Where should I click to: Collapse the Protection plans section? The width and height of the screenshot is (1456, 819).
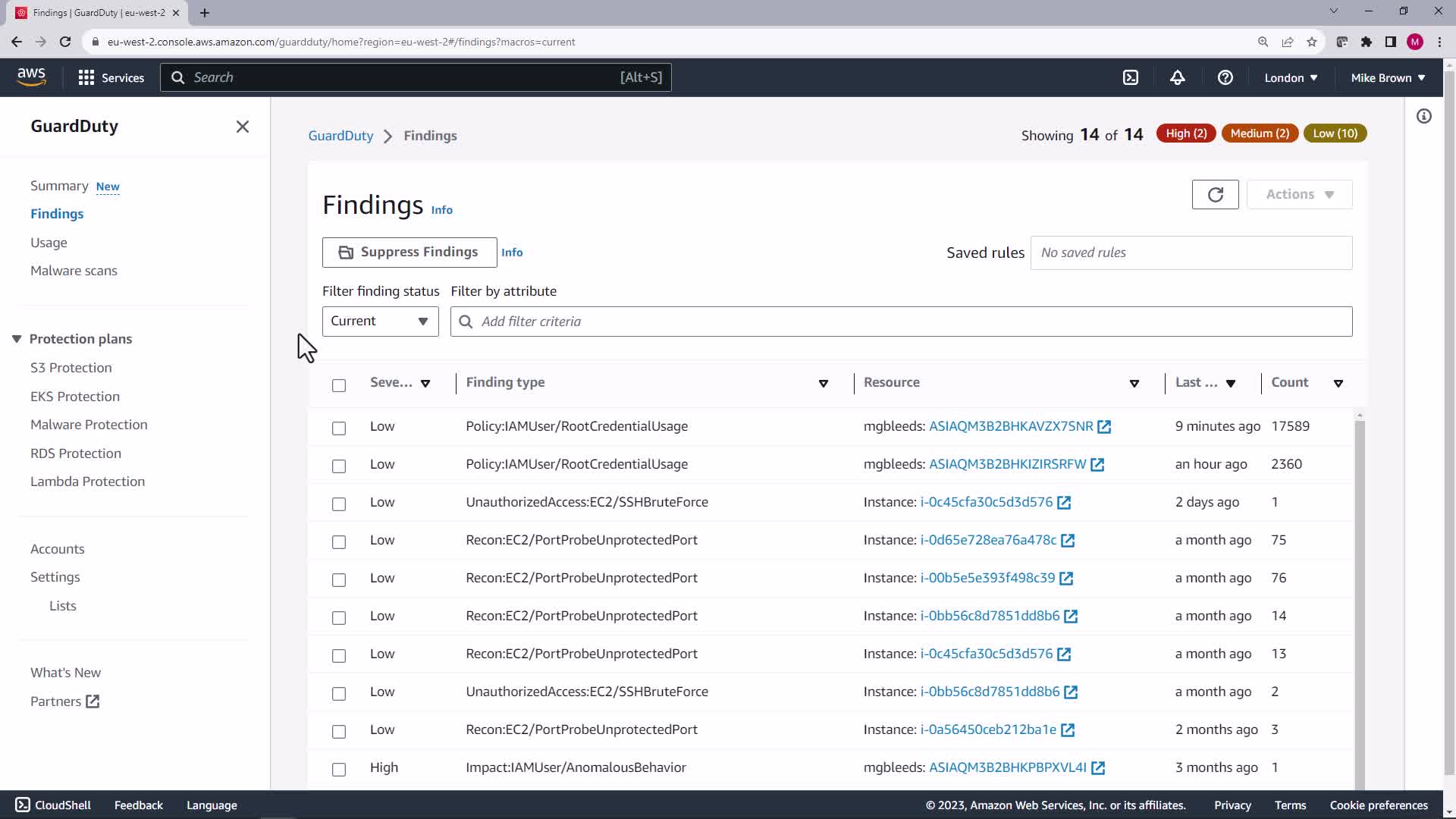click(17, 339)
